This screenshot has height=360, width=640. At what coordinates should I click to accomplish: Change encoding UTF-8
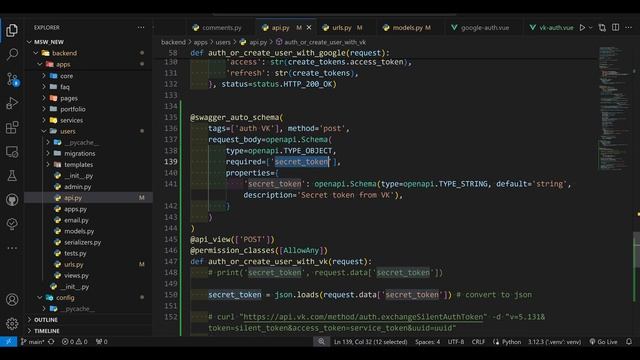[x=456, y=342]
